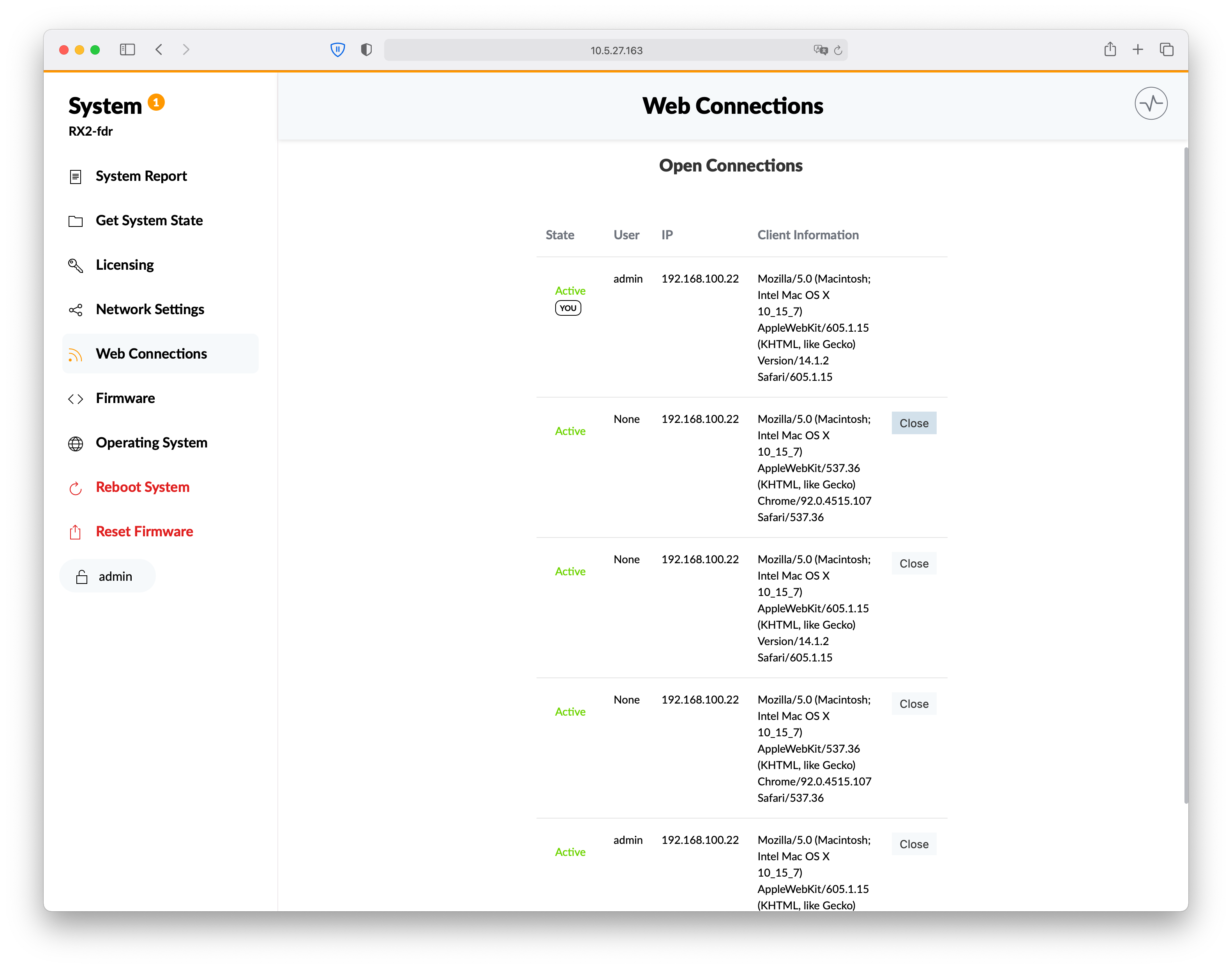Click the Network Settings share icon

(x=76, y=310)
